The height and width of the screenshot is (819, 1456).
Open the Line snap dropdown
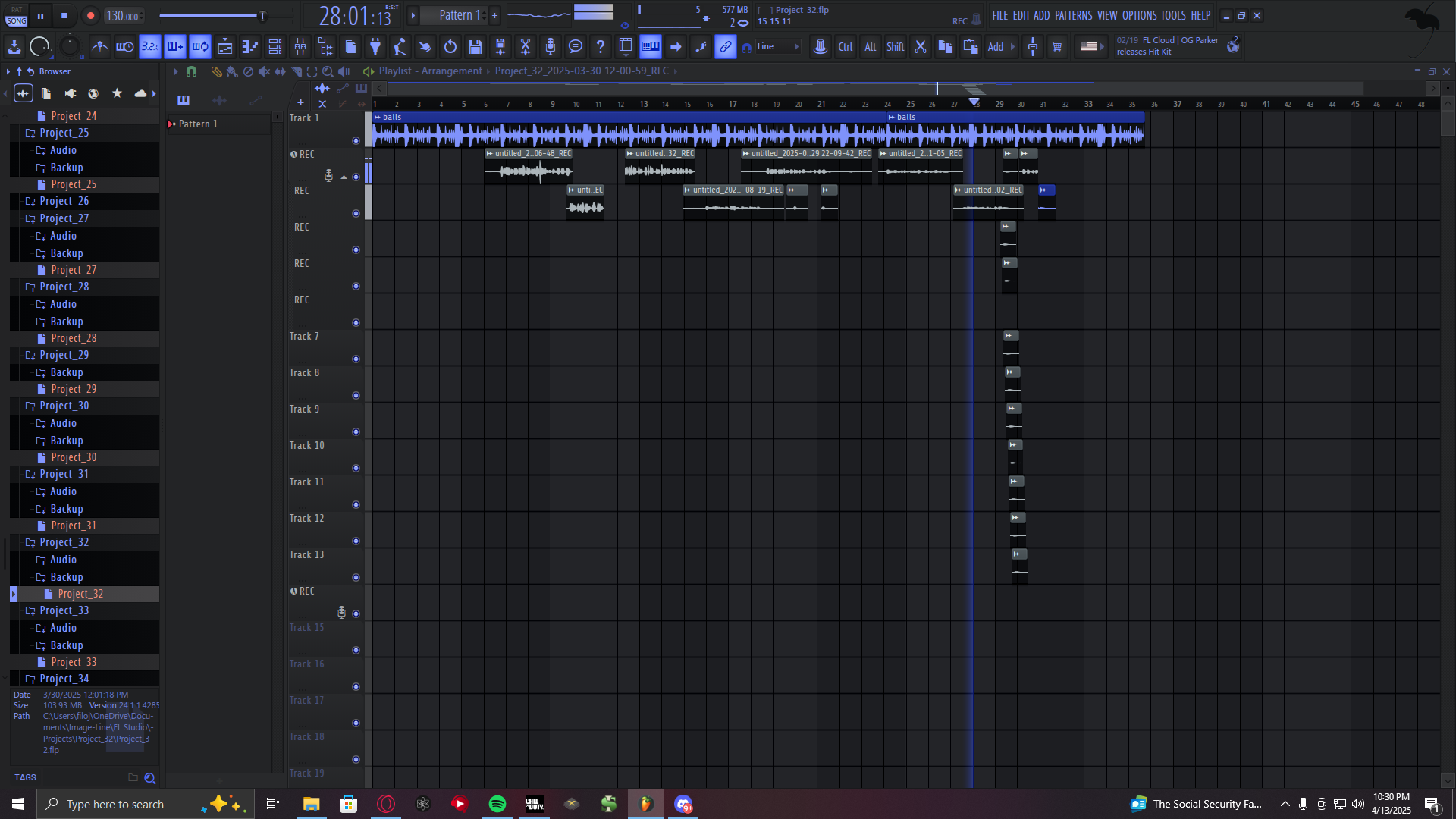pos(778,47)
